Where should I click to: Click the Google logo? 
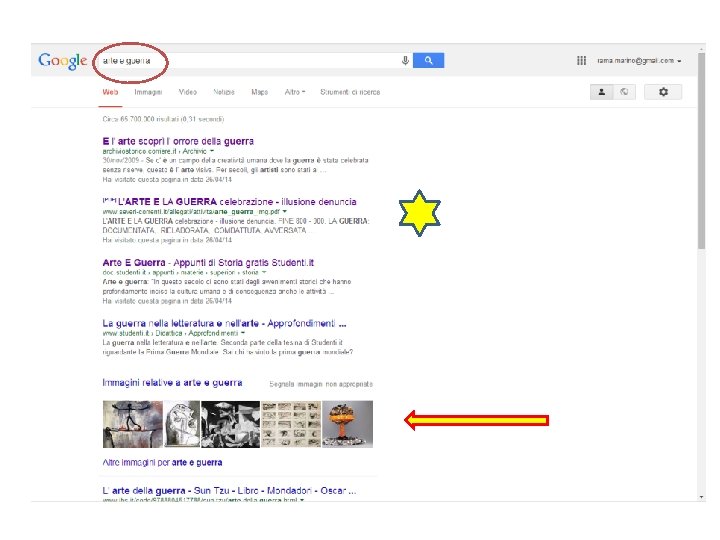click(62, 61)
